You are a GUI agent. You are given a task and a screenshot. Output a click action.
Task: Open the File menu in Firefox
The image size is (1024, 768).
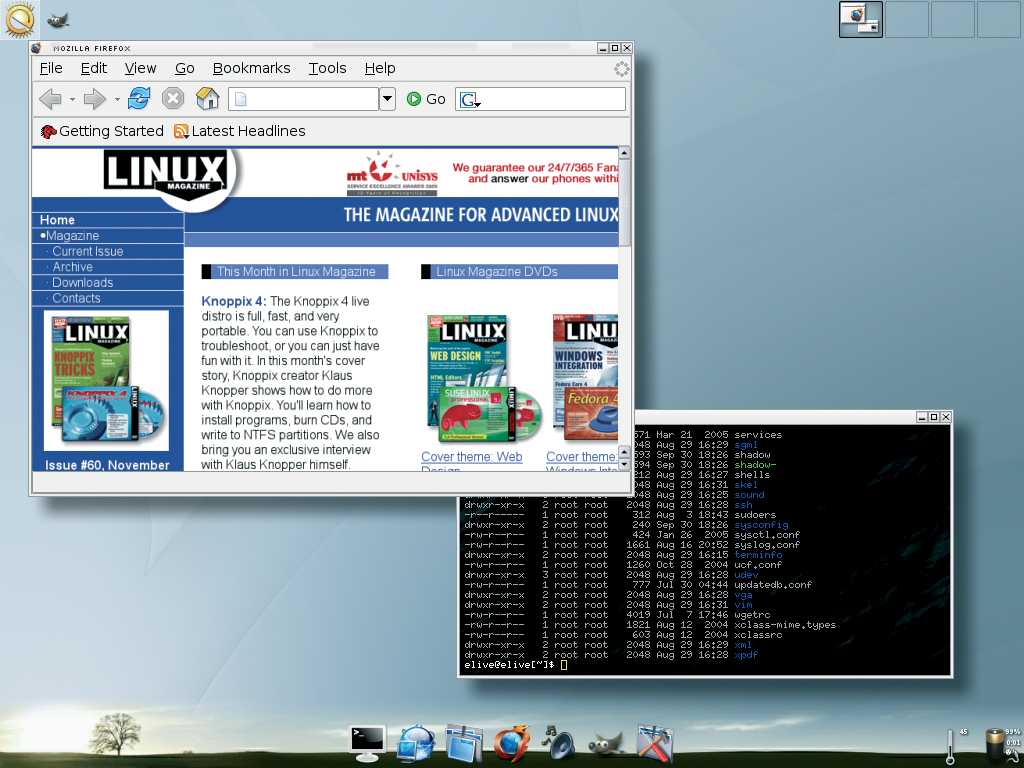51,69
